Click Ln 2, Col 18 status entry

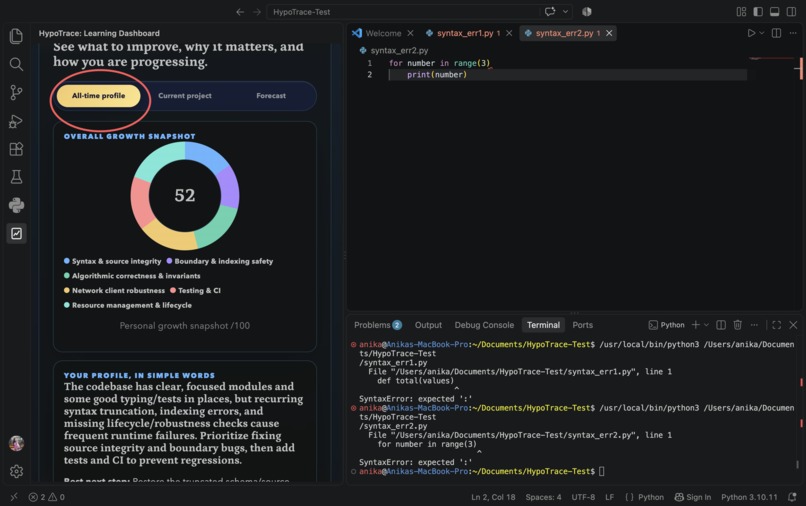click(x=493, y=497)
